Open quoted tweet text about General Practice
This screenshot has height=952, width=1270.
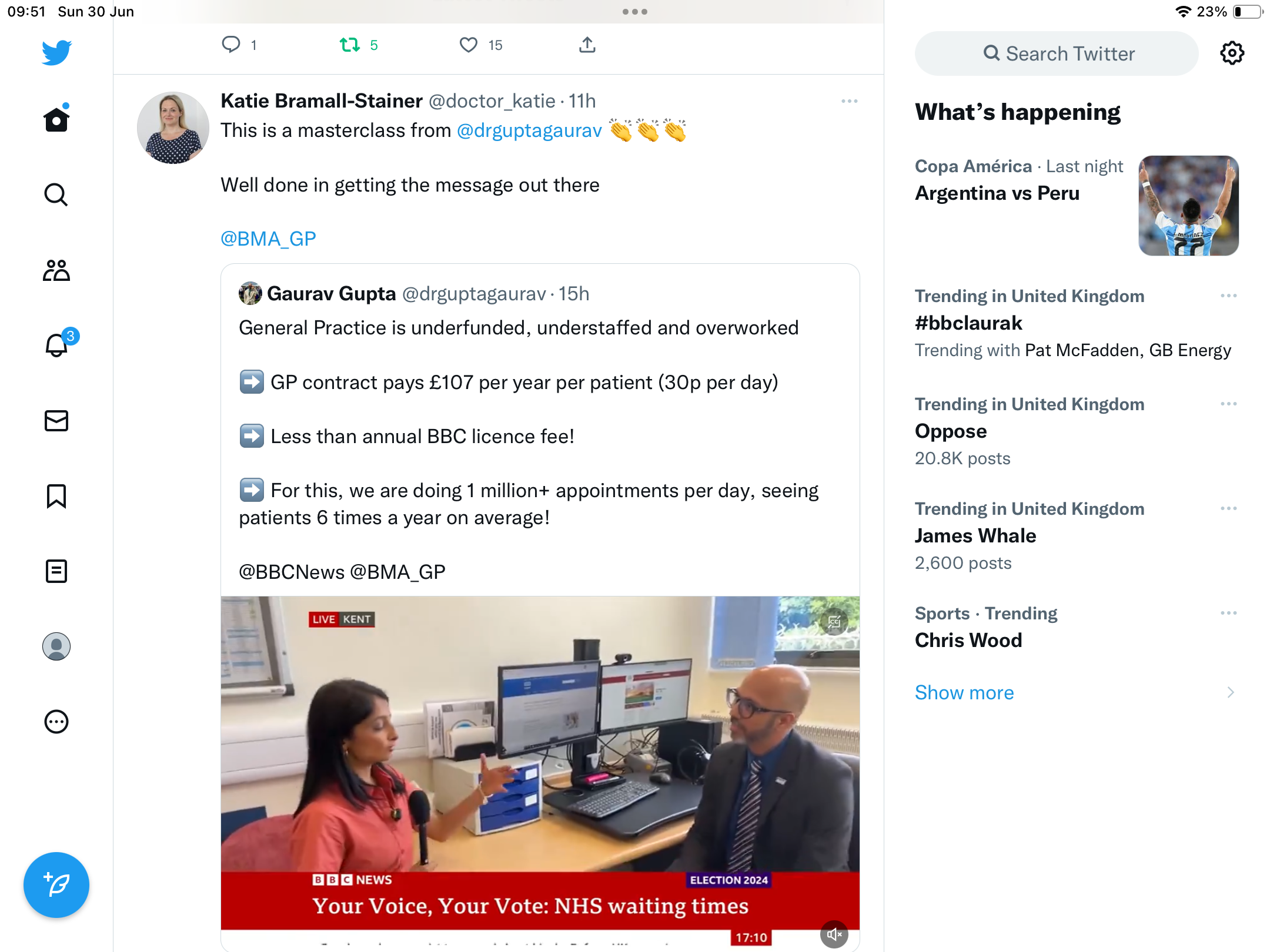[x=519, y=328]
